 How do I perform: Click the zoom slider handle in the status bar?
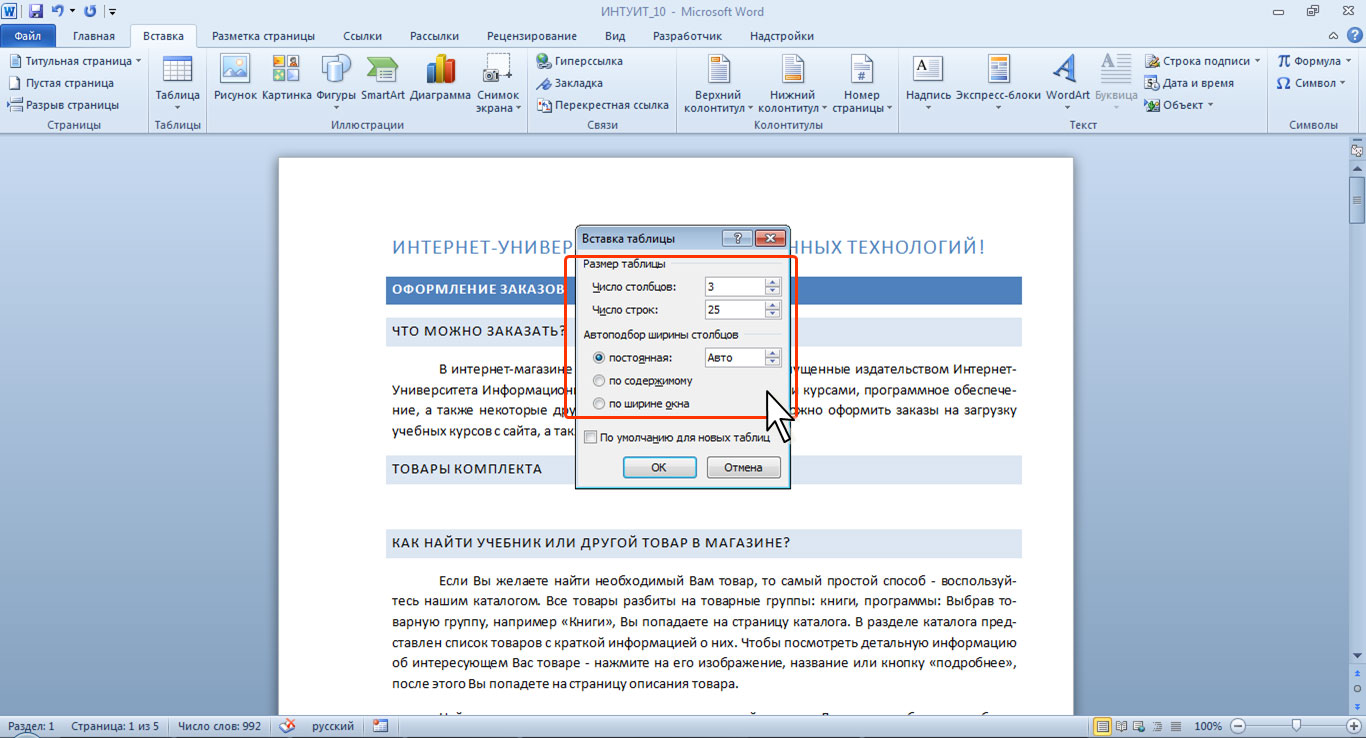(1296, 726)
